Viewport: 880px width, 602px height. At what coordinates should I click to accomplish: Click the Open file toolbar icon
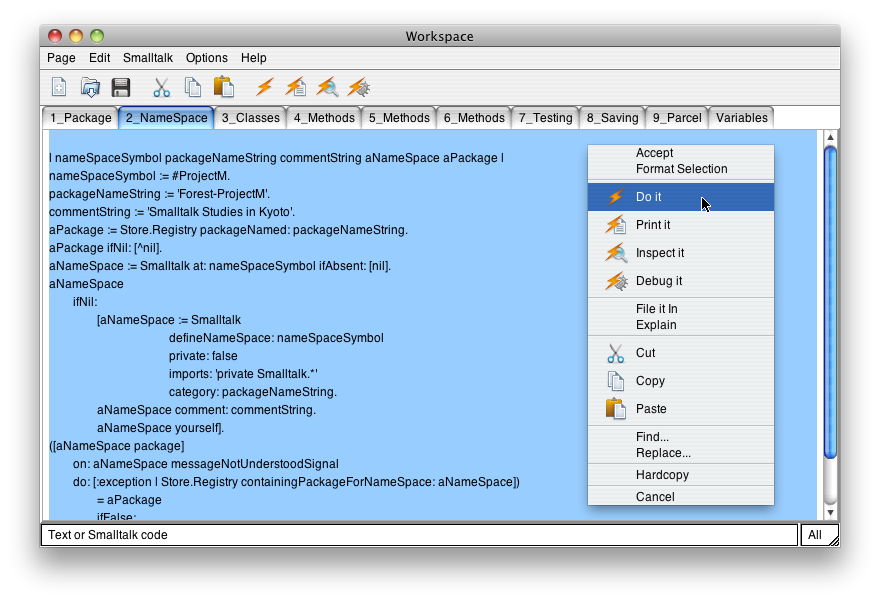click(x=90, y=87)
